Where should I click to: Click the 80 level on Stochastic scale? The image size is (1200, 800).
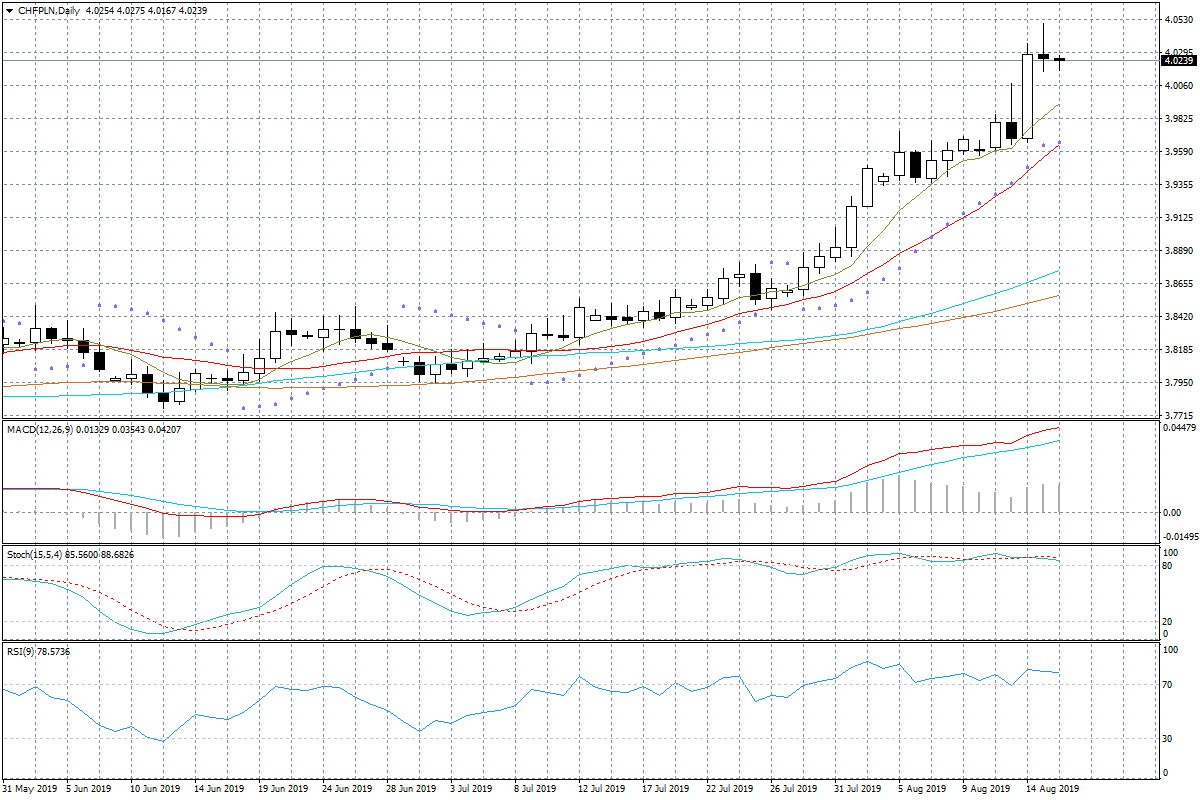click(1167, 566)
